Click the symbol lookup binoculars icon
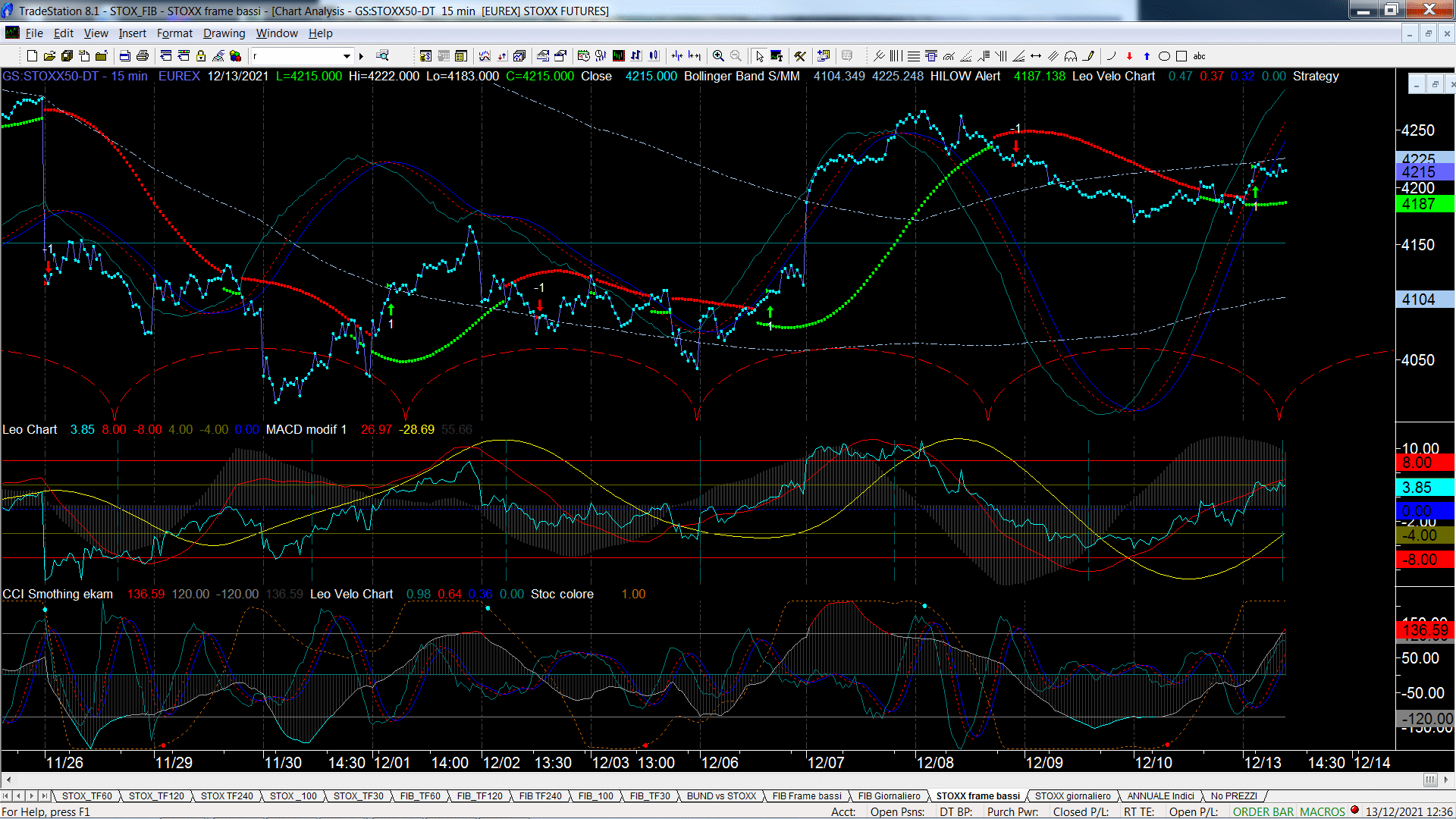This screenshot has height=819, width=1456. click(x=382, y=55)
